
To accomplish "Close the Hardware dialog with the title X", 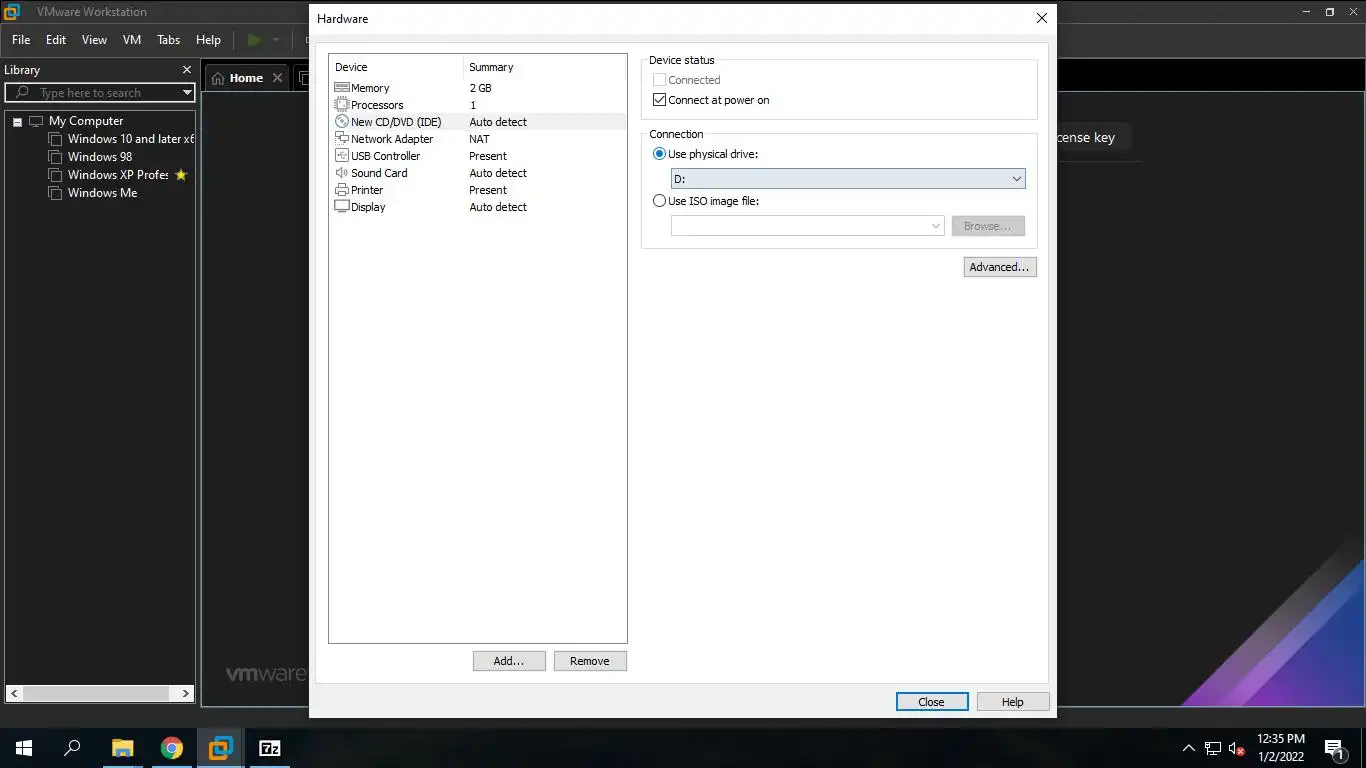I will [1041, 18].
